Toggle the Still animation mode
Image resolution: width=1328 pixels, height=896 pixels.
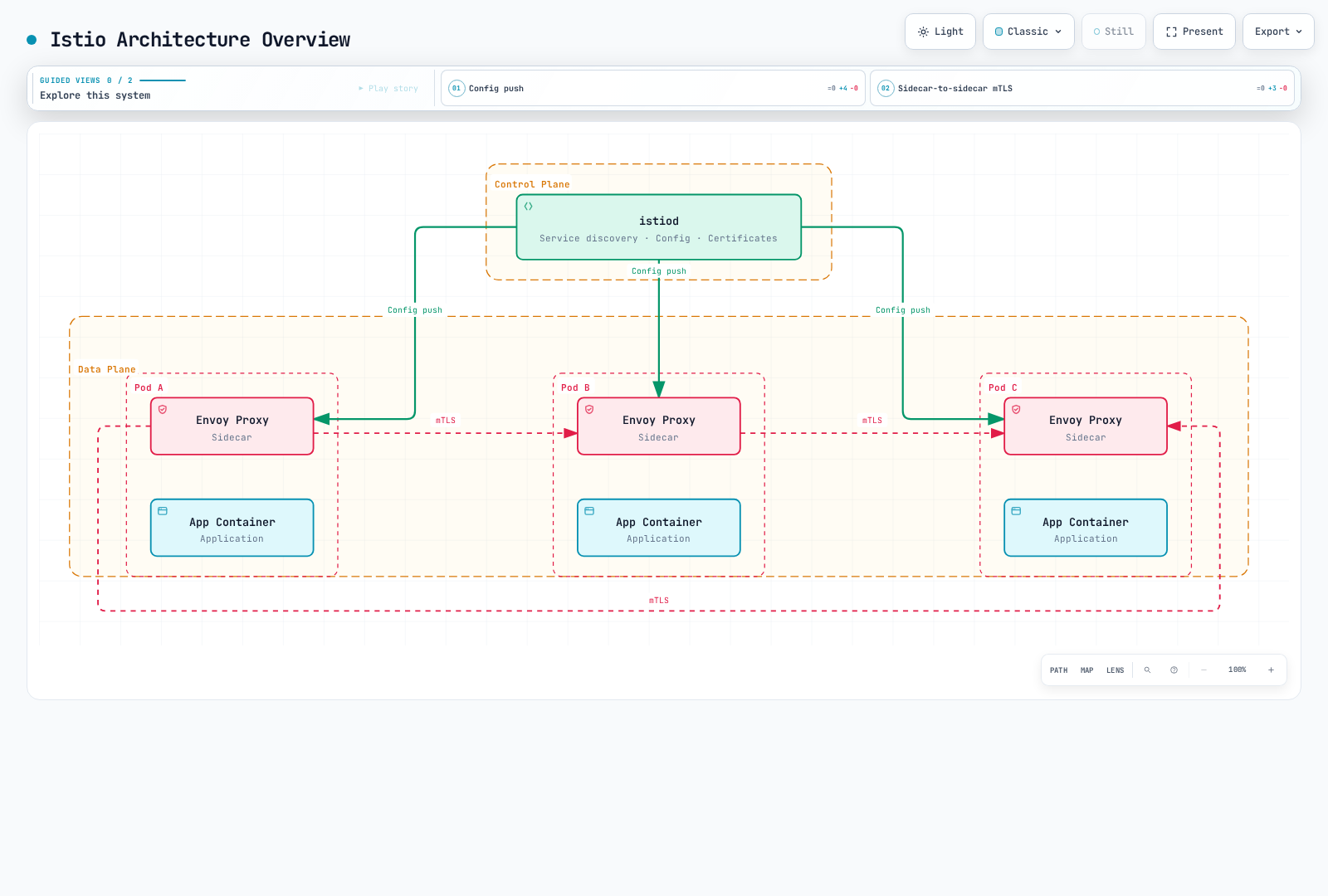tap(1113, 32)
